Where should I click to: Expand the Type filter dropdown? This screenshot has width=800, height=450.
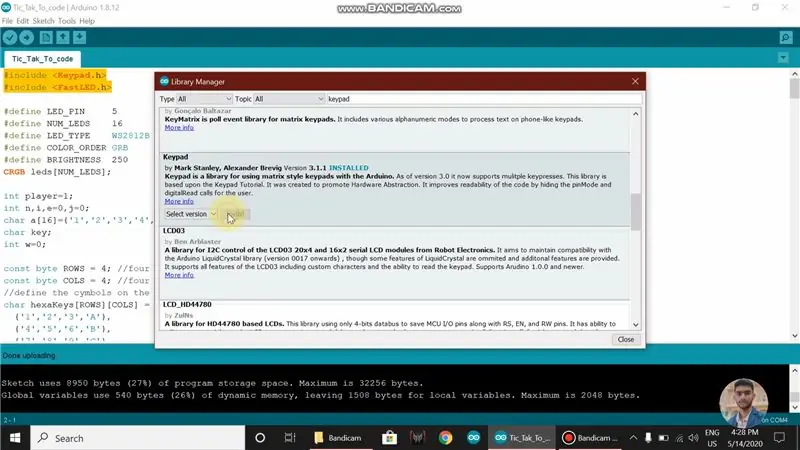coord(204,99)
